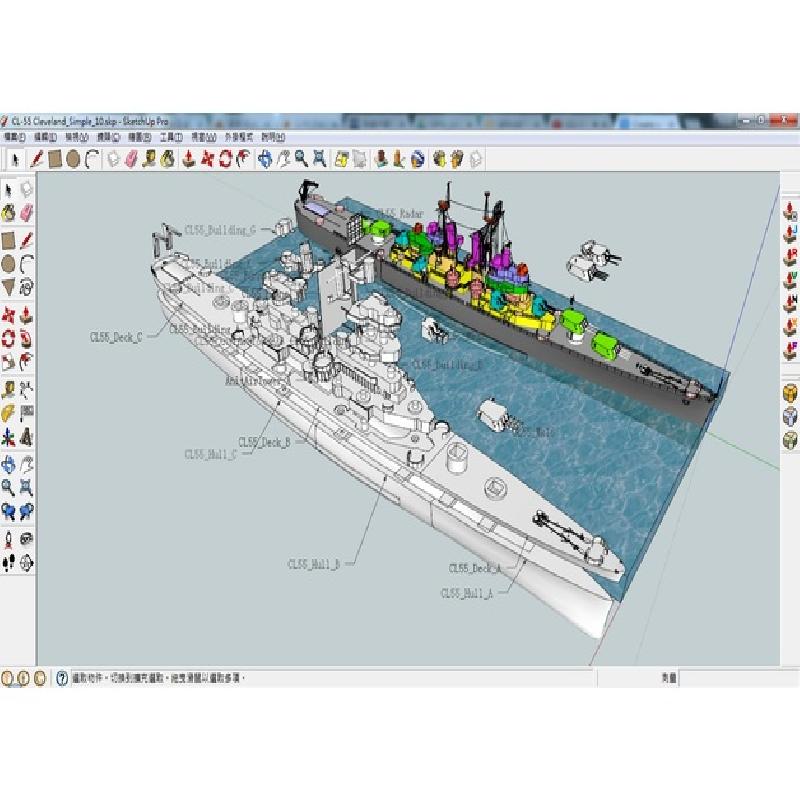800x800 pixels.
Task: Pick the Section Plane tool
Action: tap(26, 563)
